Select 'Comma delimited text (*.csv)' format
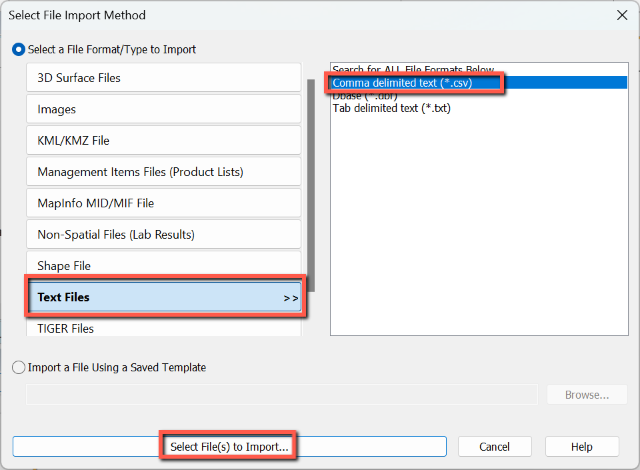This screenshot has width=640, height=470. click(479, 83)
